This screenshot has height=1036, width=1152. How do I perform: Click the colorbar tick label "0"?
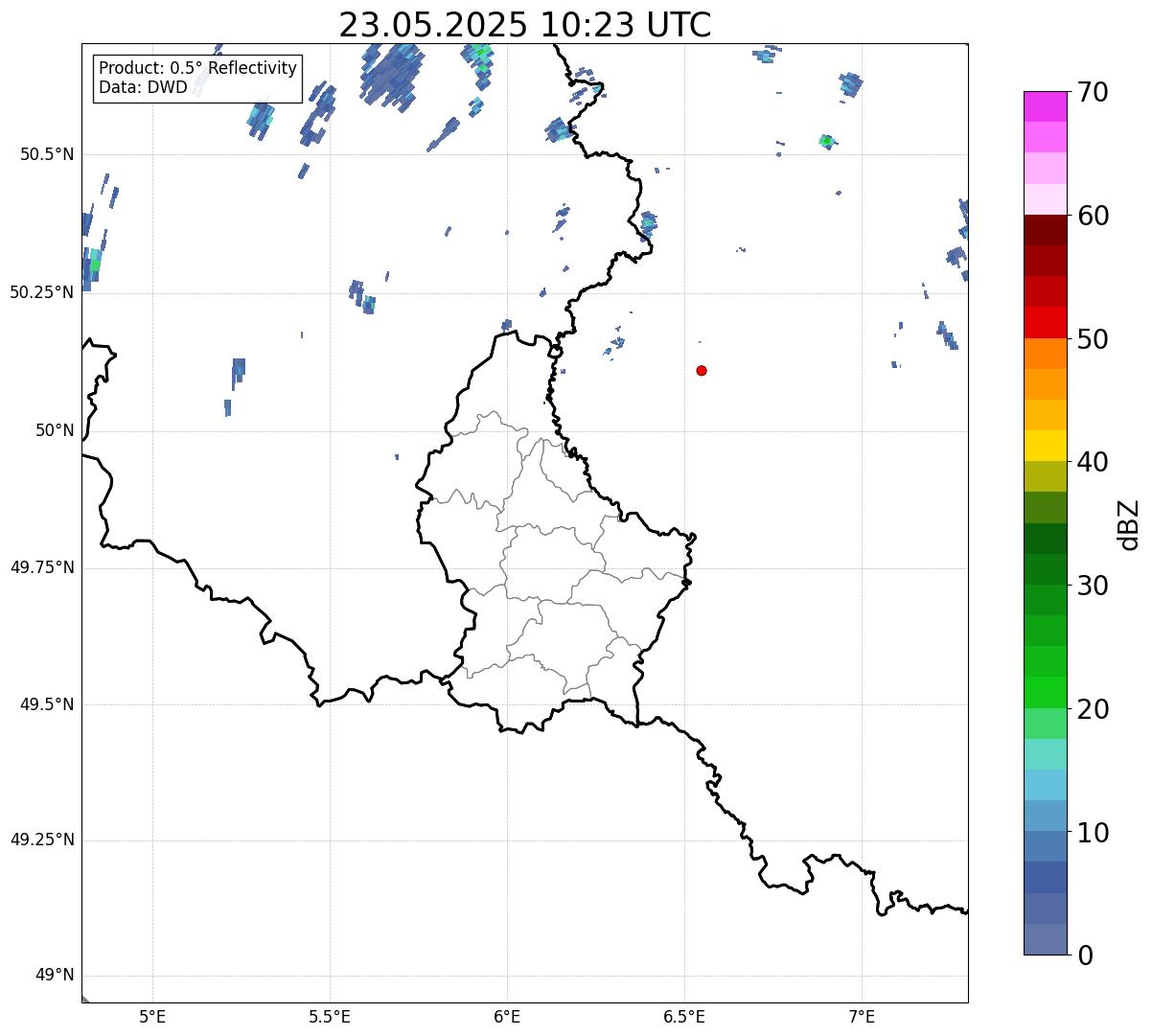pos(1085,955)
